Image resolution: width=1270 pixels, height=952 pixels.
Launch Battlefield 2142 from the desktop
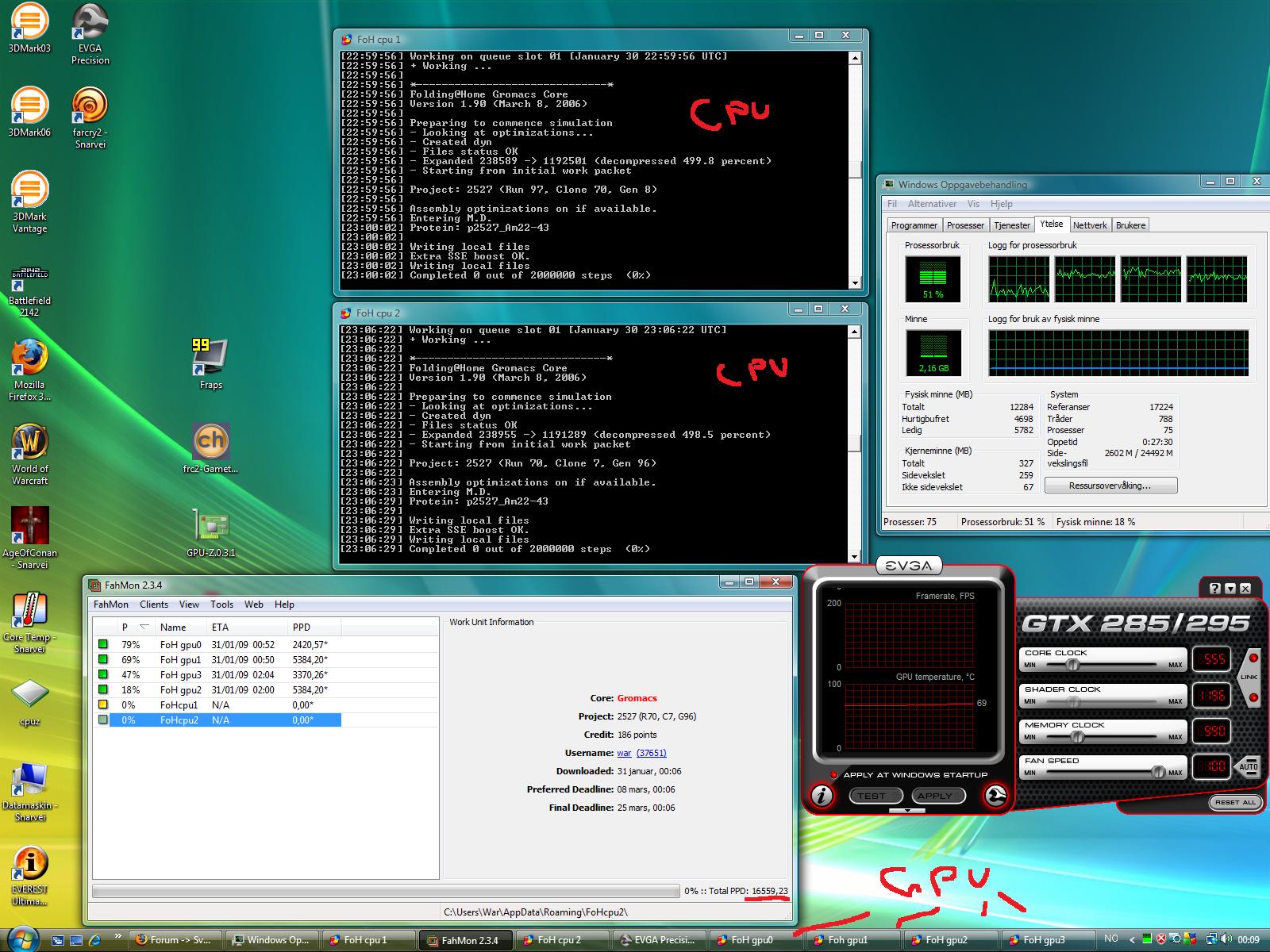tap(29, 290)
